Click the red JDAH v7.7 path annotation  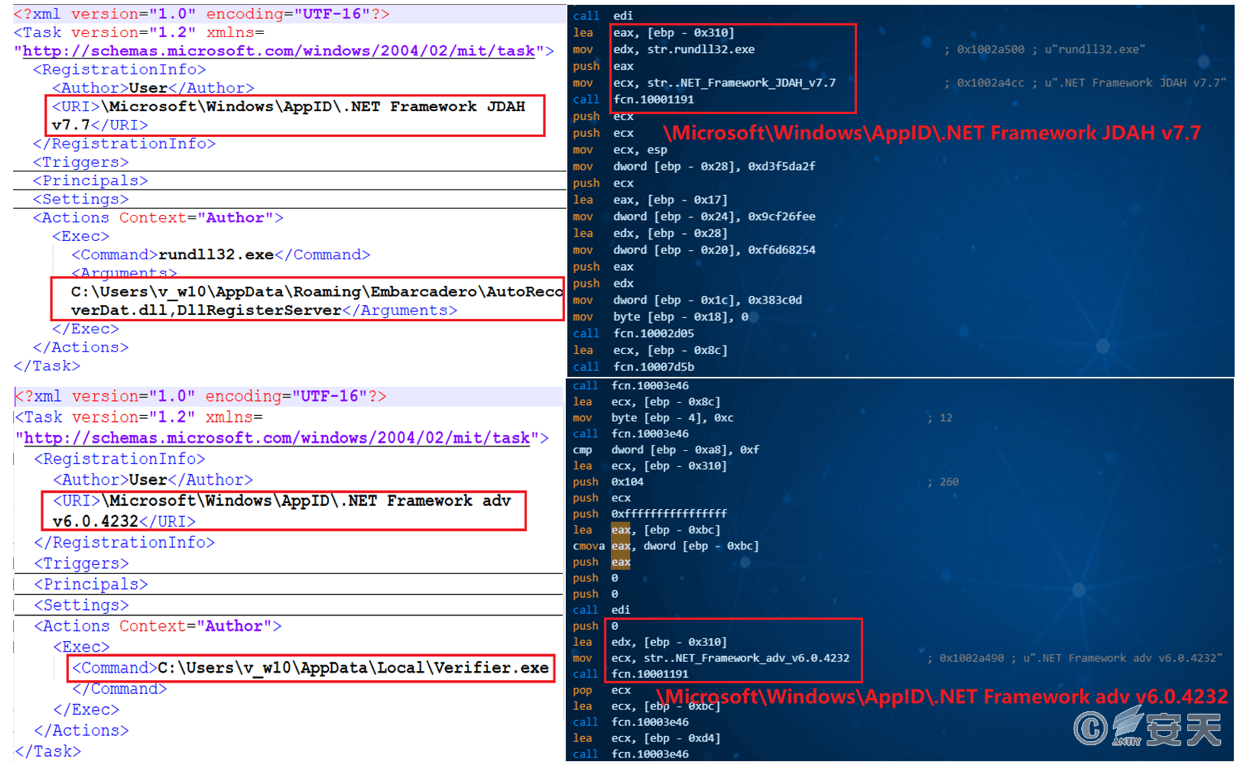931,133
